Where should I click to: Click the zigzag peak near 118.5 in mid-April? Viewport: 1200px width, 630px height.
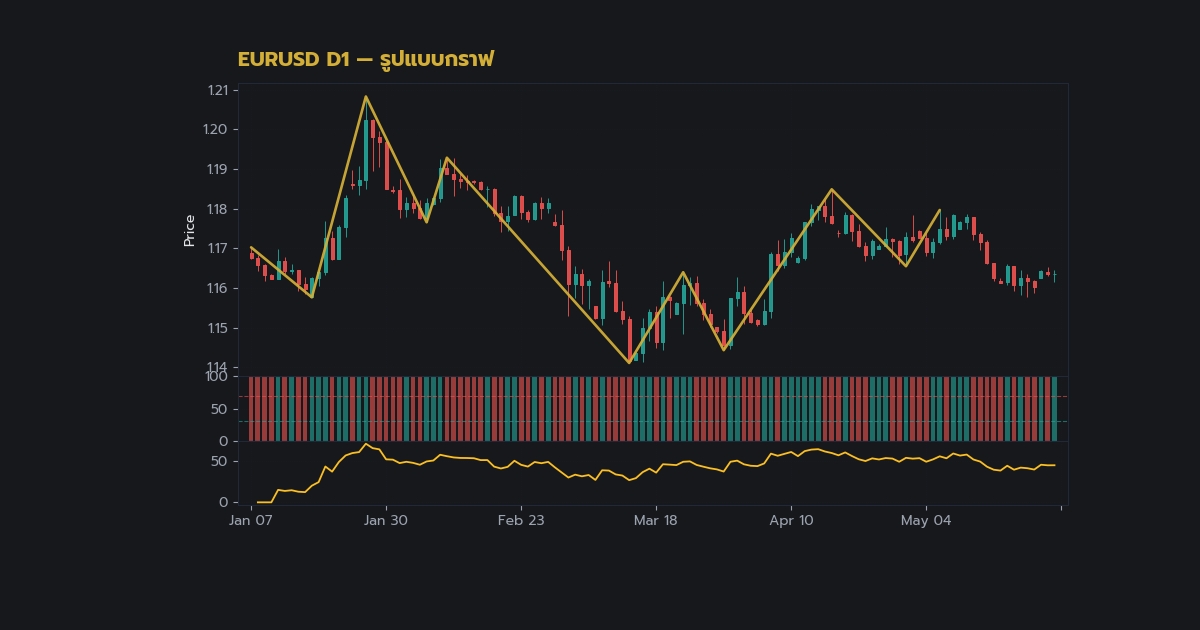click(831, 189)
